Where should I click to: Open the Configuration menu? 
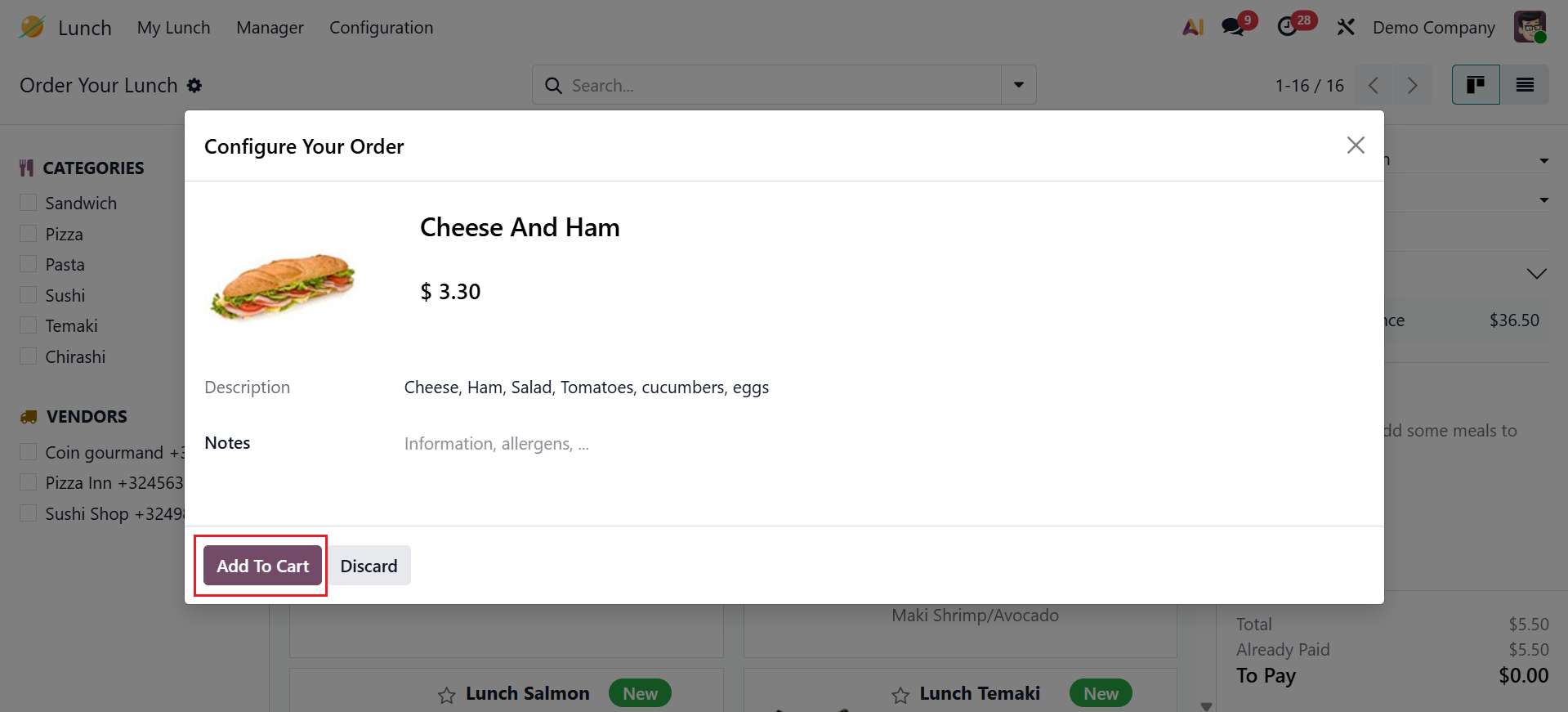tap(381, 28)
